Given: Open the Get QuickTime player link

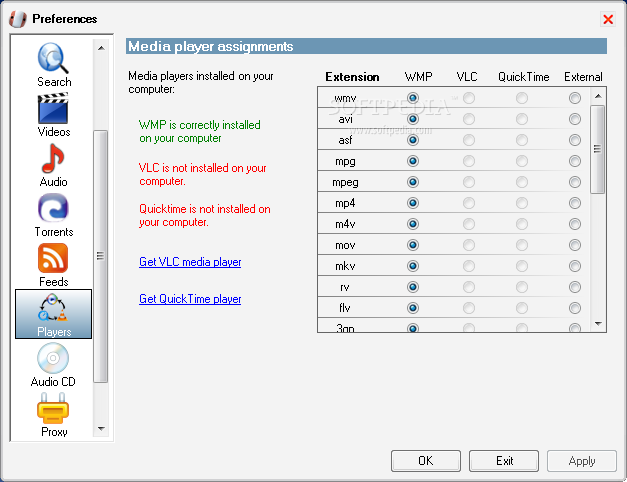Looking at the screenshot, I should 190,299.
